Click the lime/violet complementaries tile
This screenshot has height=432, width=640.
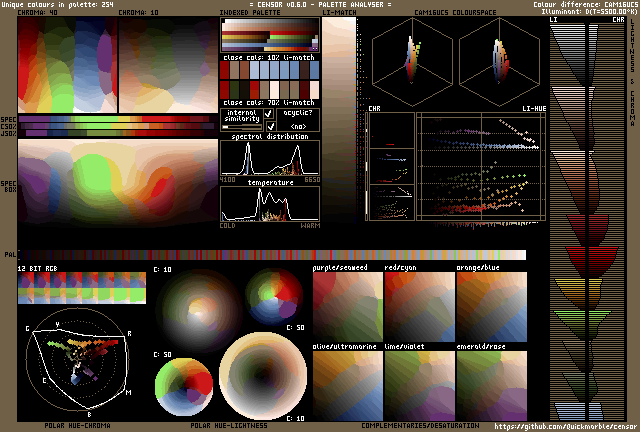(x=419, y=387)
